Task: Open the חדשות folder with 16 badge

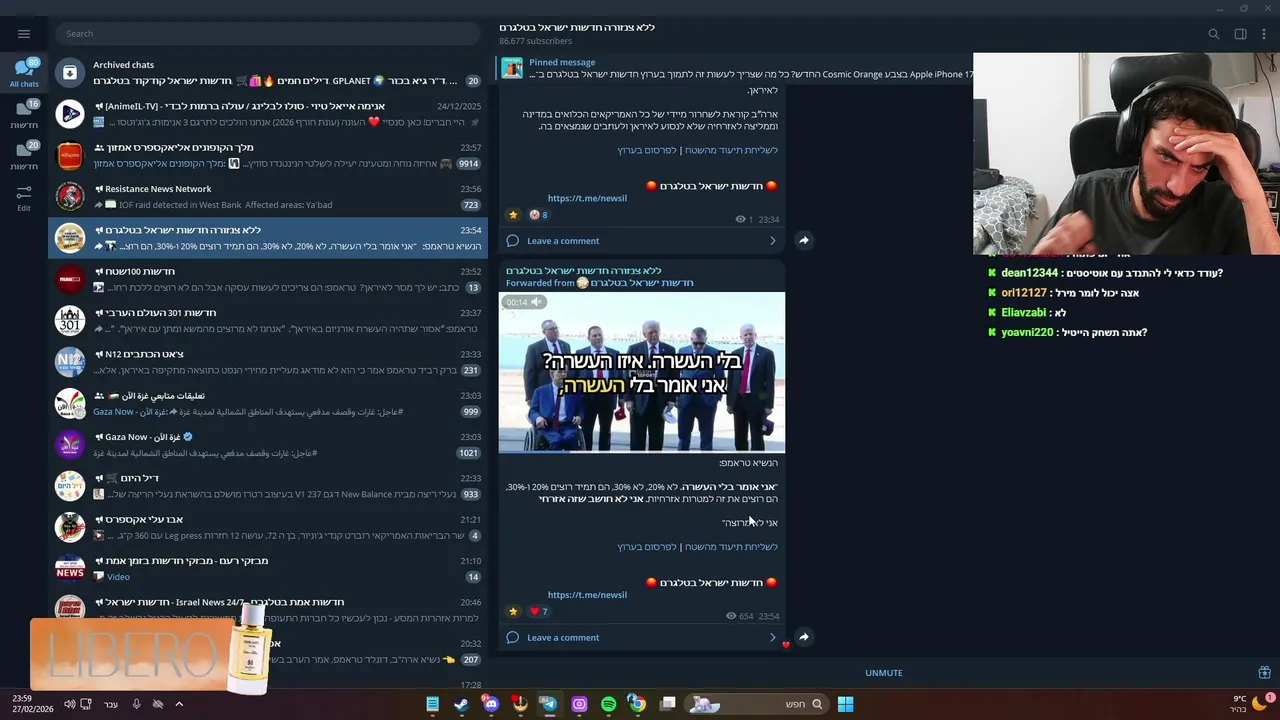Action: [24, 115]
